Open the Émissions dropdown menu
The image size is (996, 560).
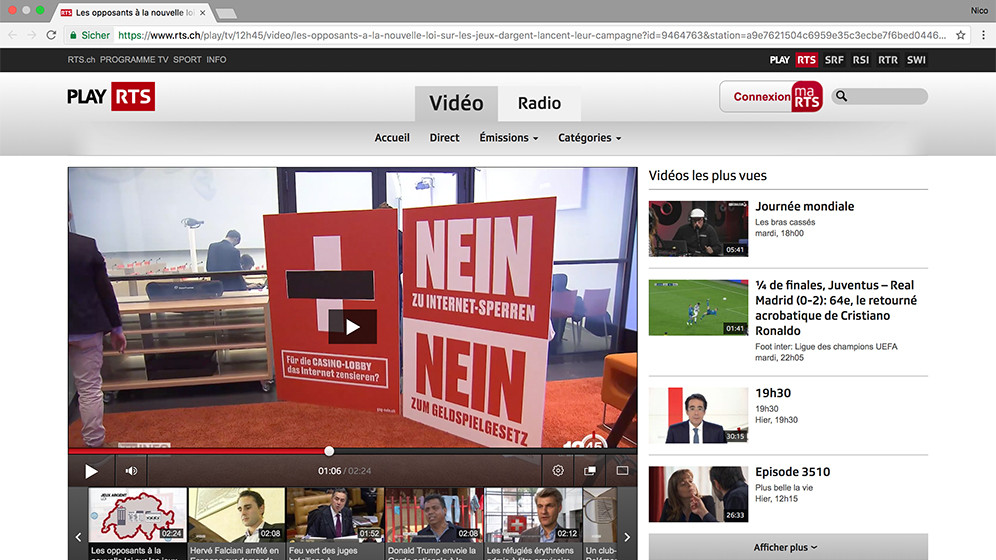point(509,138)
